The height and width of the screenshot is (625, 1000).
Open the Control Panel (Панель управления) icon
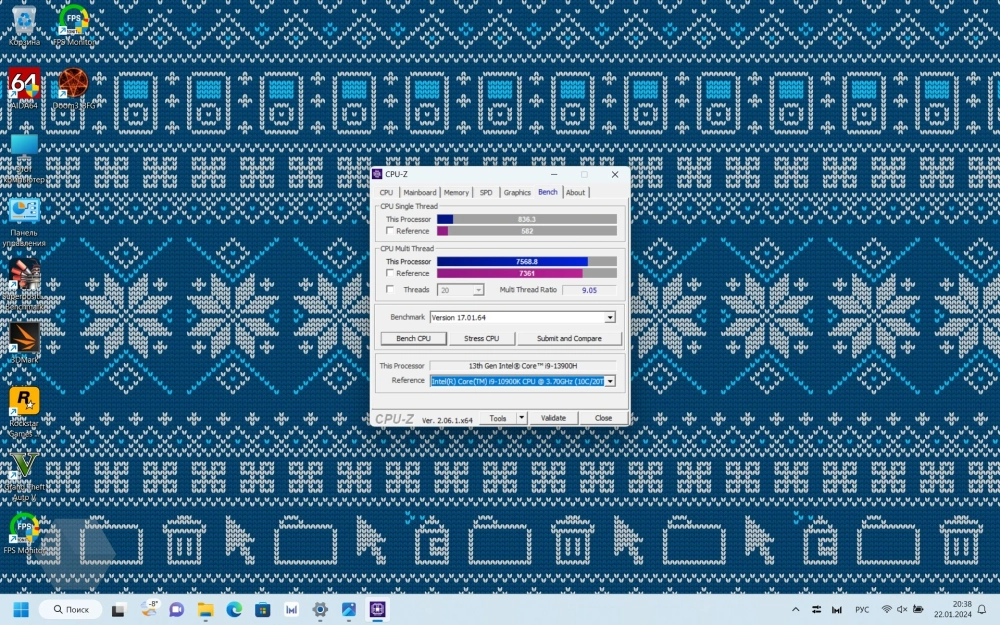coord(24,212)
